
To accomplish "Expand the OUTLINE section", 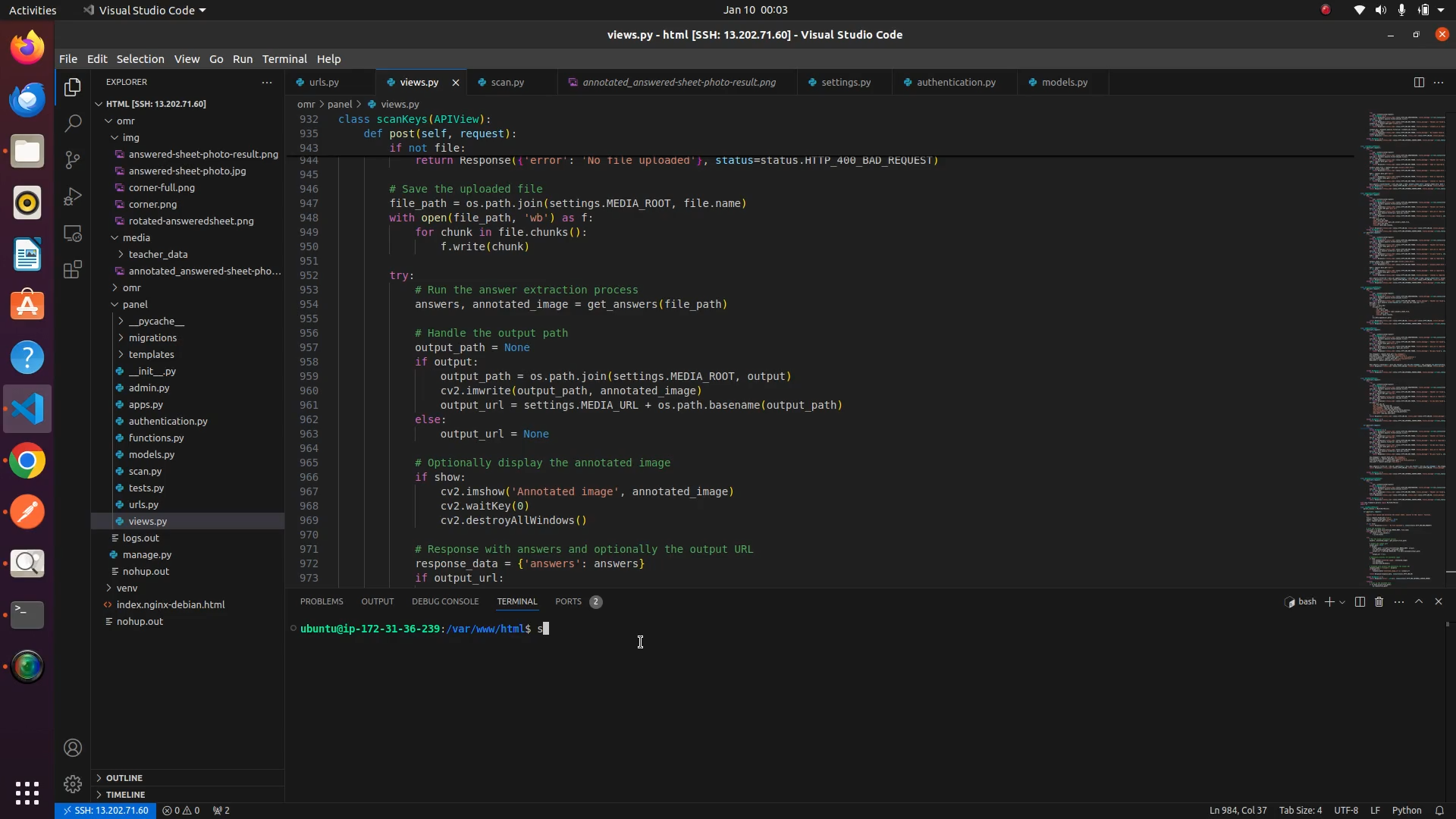I will tap(124, 778).
